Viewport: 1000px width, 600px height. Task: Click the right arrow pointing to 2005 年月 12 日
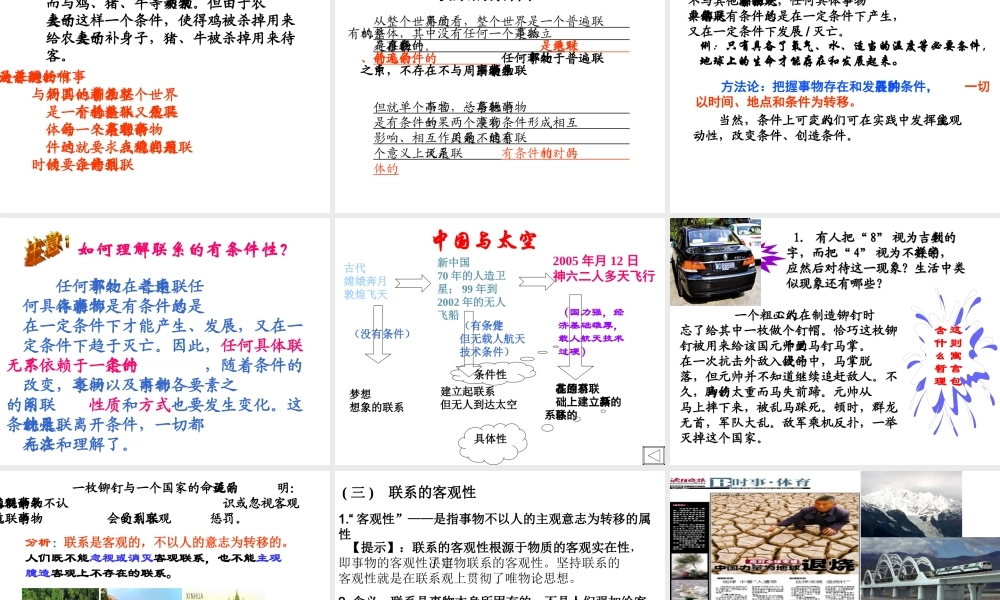(x=536, y=281)
